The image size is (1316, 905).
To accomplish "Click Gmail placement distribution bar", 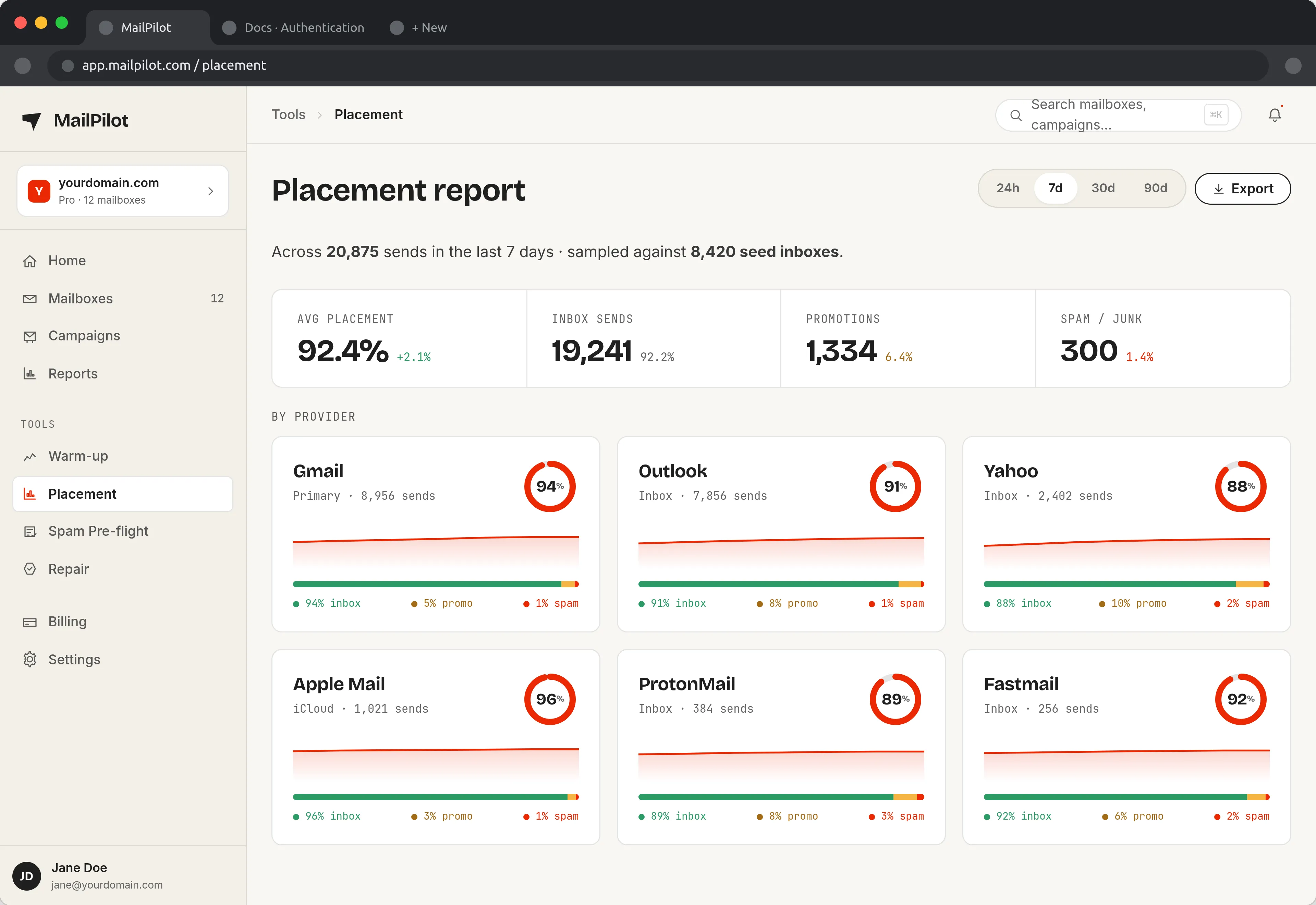I will pyautogui.click(x=435, y=584).
